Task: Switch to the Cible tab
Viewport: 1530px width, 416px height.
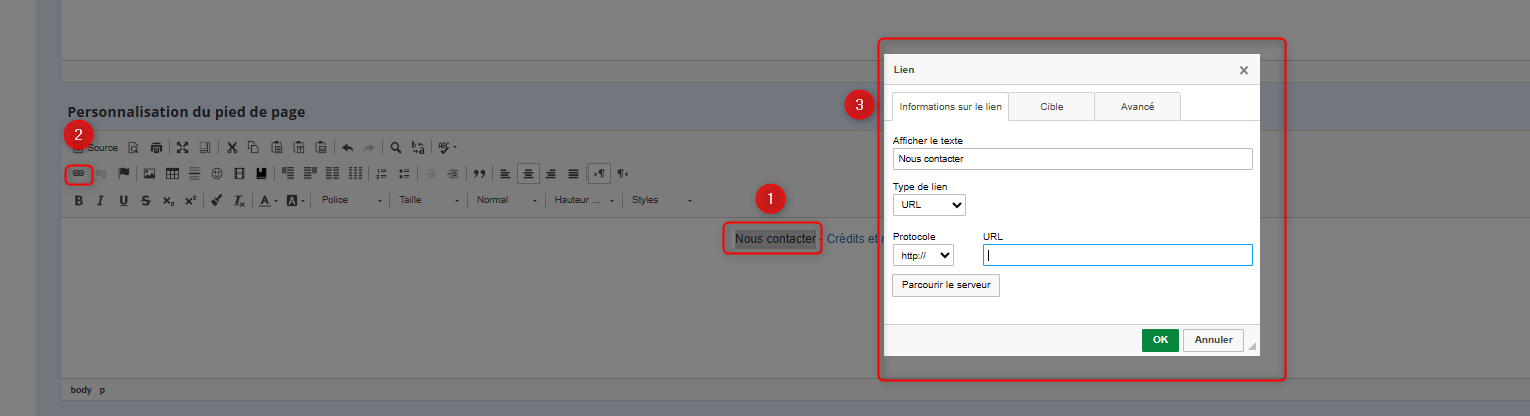Action: [1051, 107]
